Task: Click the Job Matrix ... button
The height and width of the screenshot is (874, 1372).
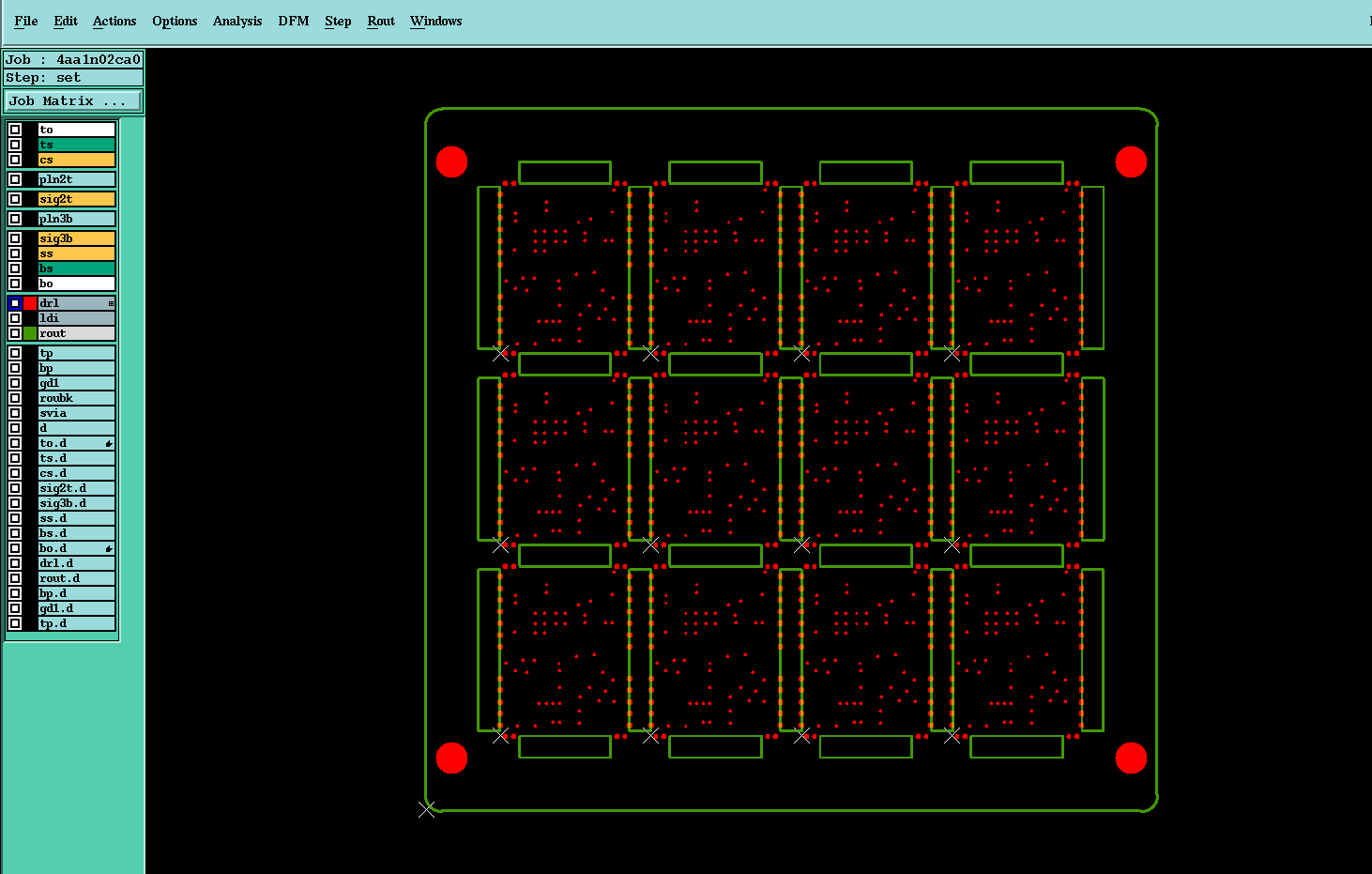Action: point(73,100)
